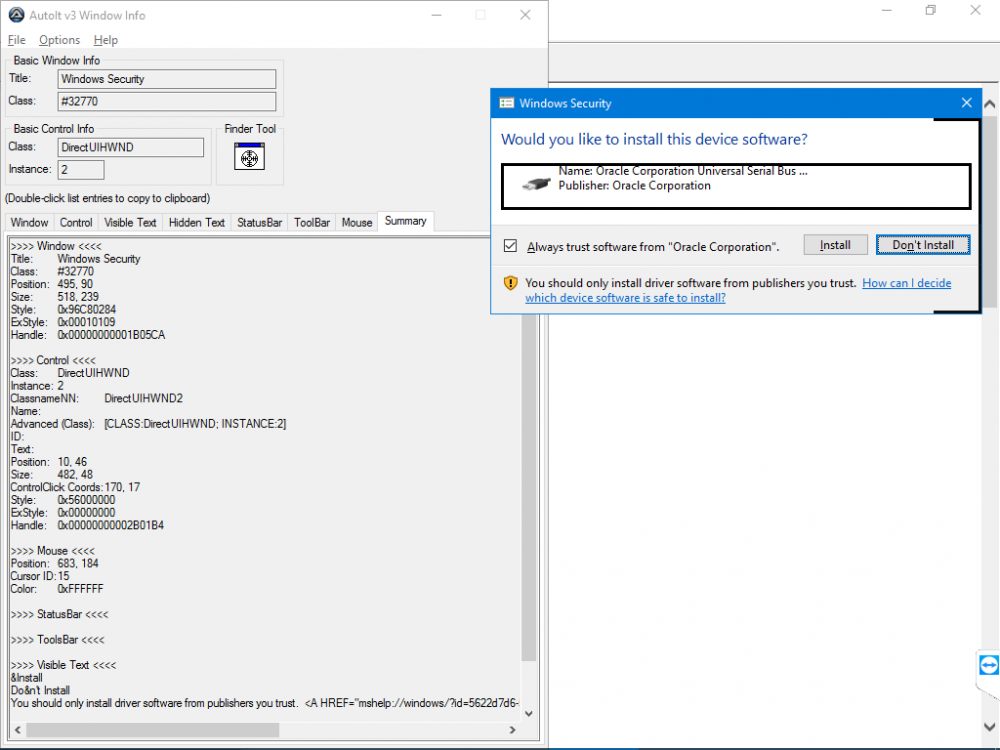Image resolution: width=1000 pixels, height=750 pixels.
Task: Click the Finder Tool crosshair icon
Action: pyautogui.click(x=249, y=157)
